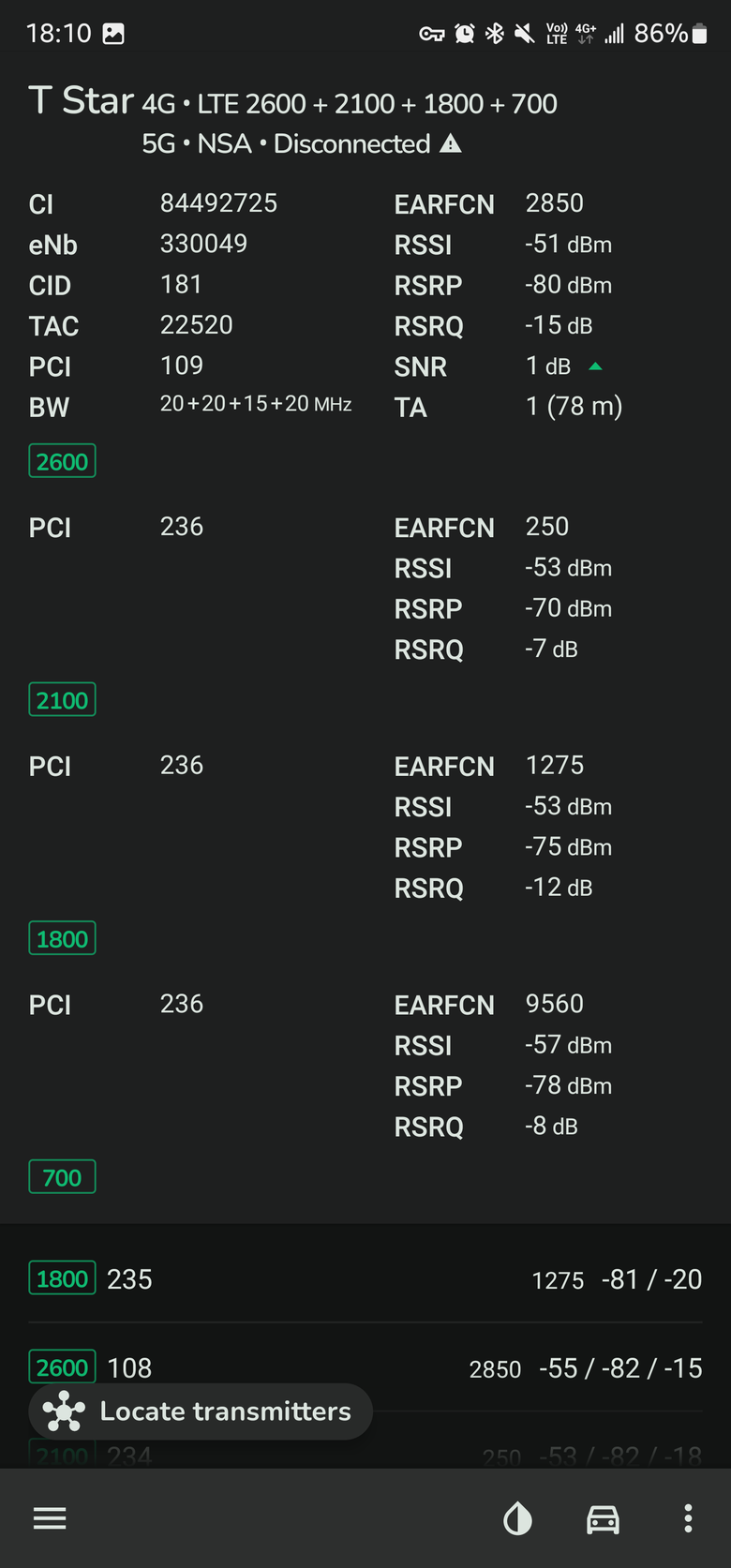Open neighbor cell 2600 PCI 108 row

coord(365,1368)
